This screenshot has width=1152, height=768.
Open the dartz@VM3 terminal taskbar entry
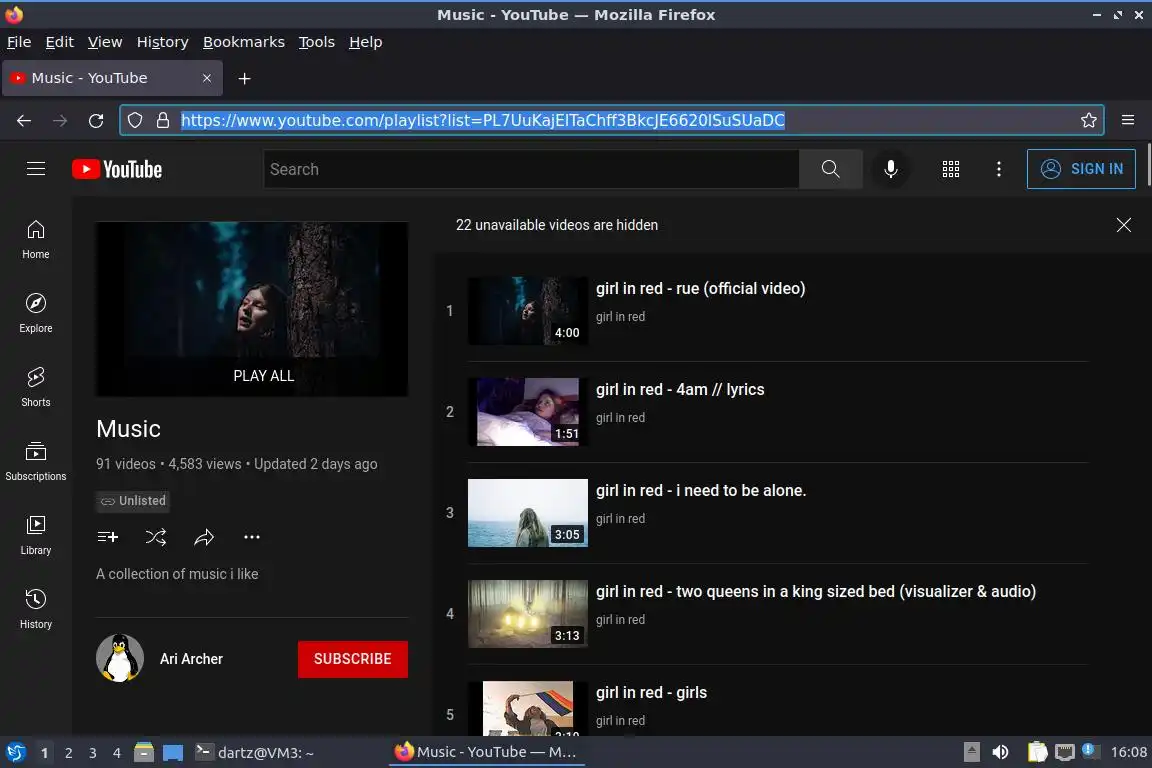[x=254, y=753]
